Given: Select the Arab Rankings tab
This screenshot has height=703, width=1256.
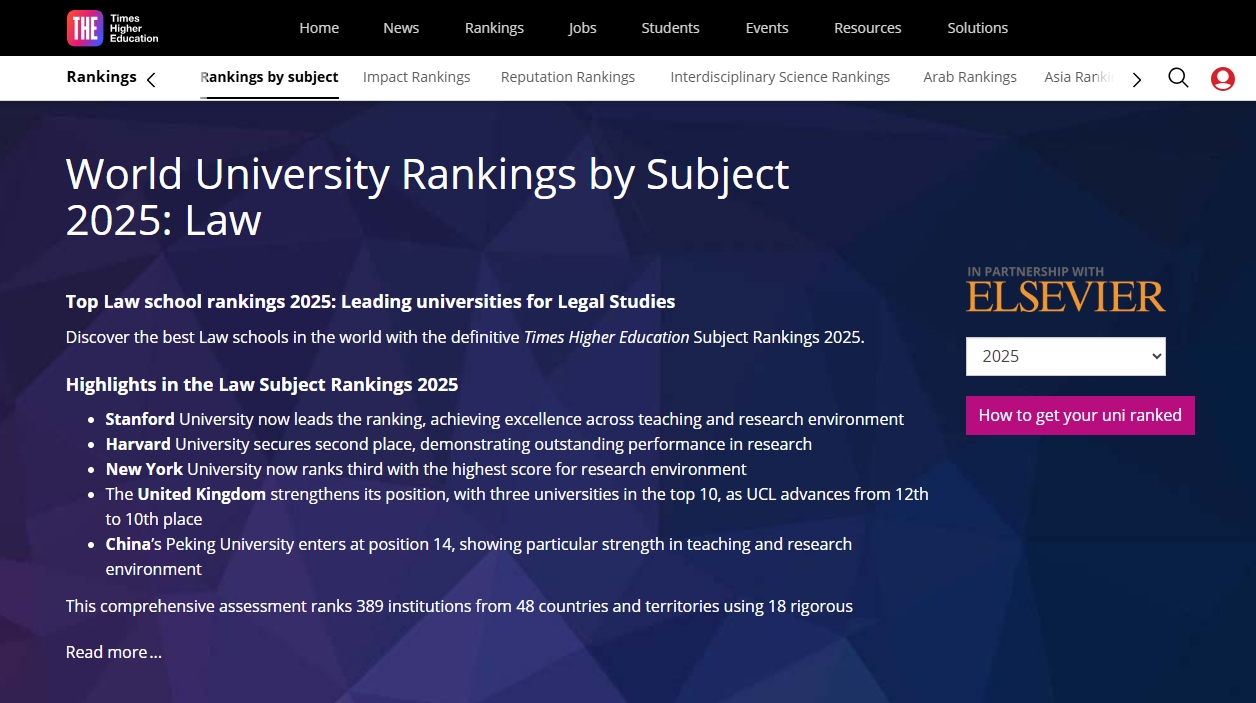Looking at the screenshot, I should click(x=969, y=77).
